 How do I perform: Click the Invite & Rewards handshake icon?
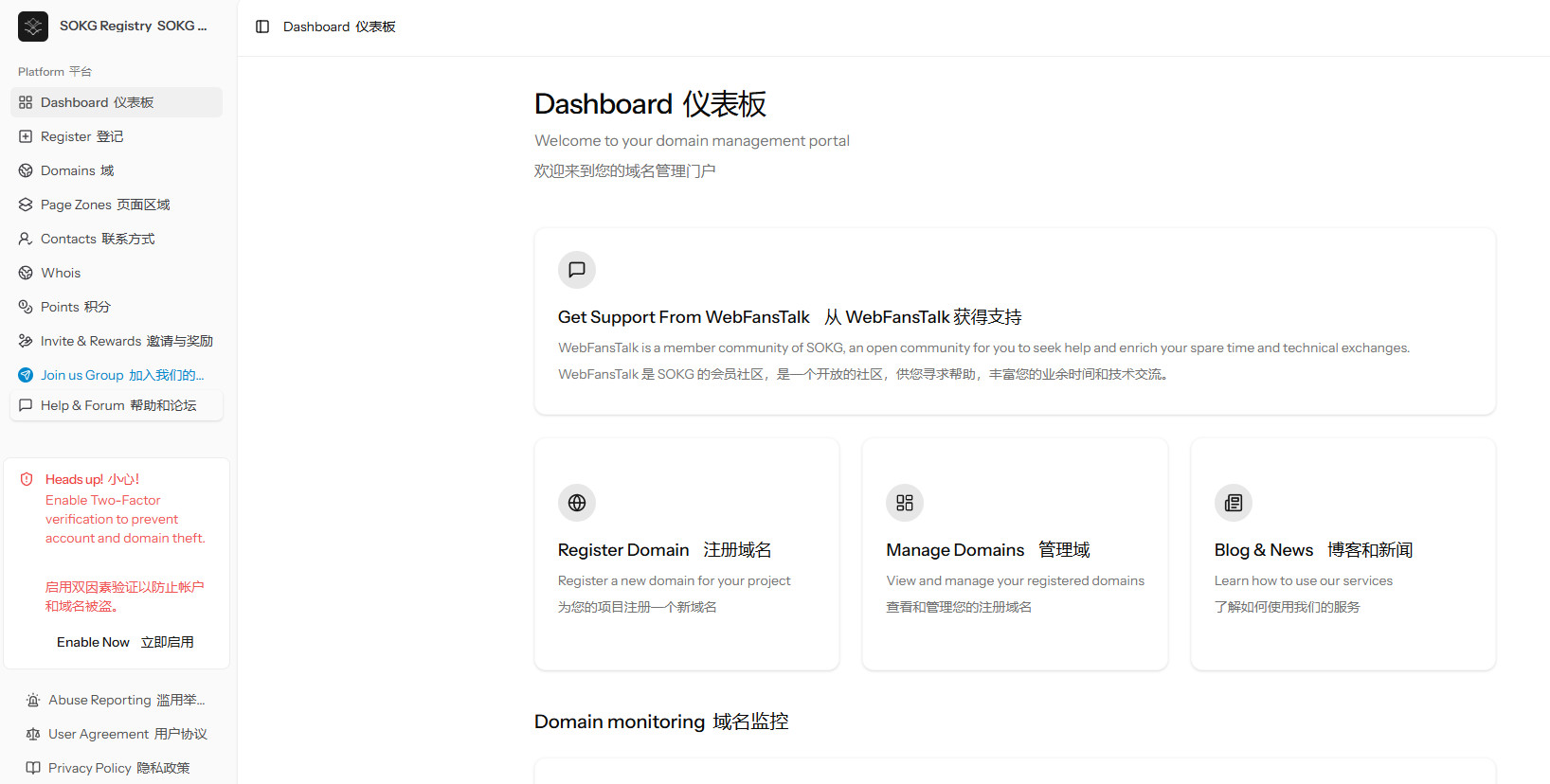coord(26,341)
